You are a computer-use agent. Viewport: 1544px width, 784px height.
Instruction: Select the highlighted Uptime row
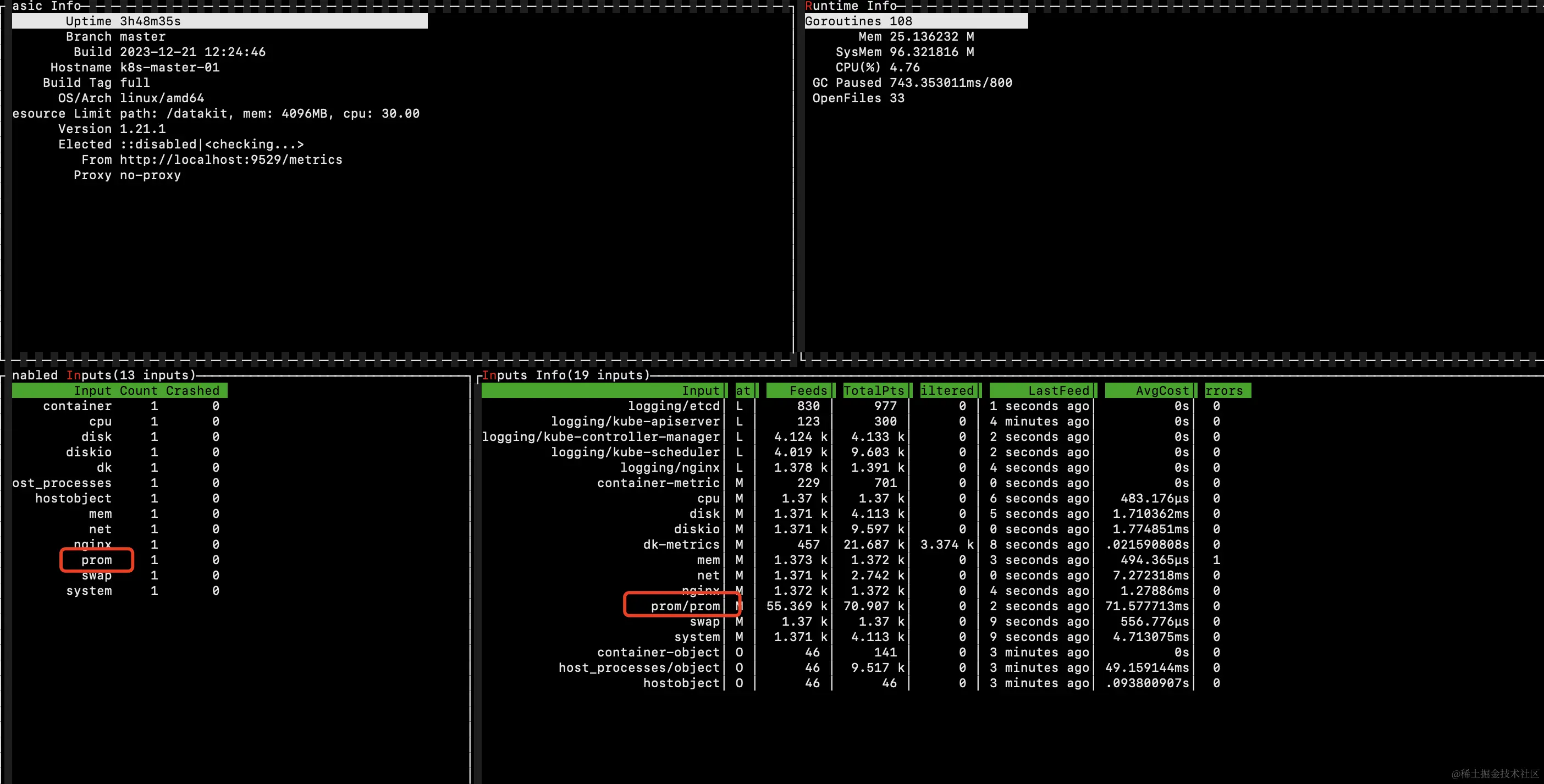click(x=219, y=21)
